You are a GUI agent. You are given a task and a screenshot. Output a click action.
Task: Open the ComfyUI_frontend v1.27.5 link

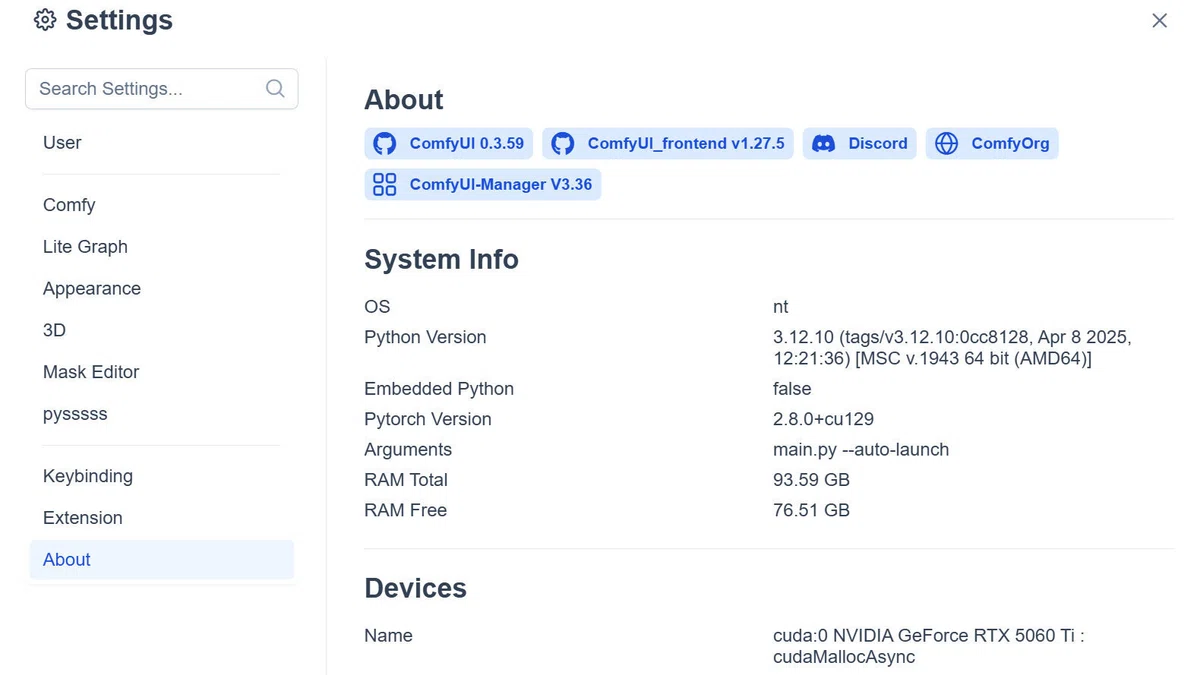point(668,144)
